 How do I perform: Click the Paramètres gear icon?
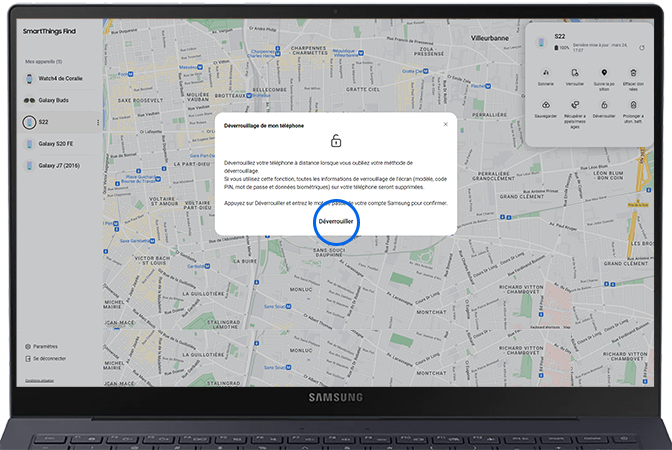(28, 346)
